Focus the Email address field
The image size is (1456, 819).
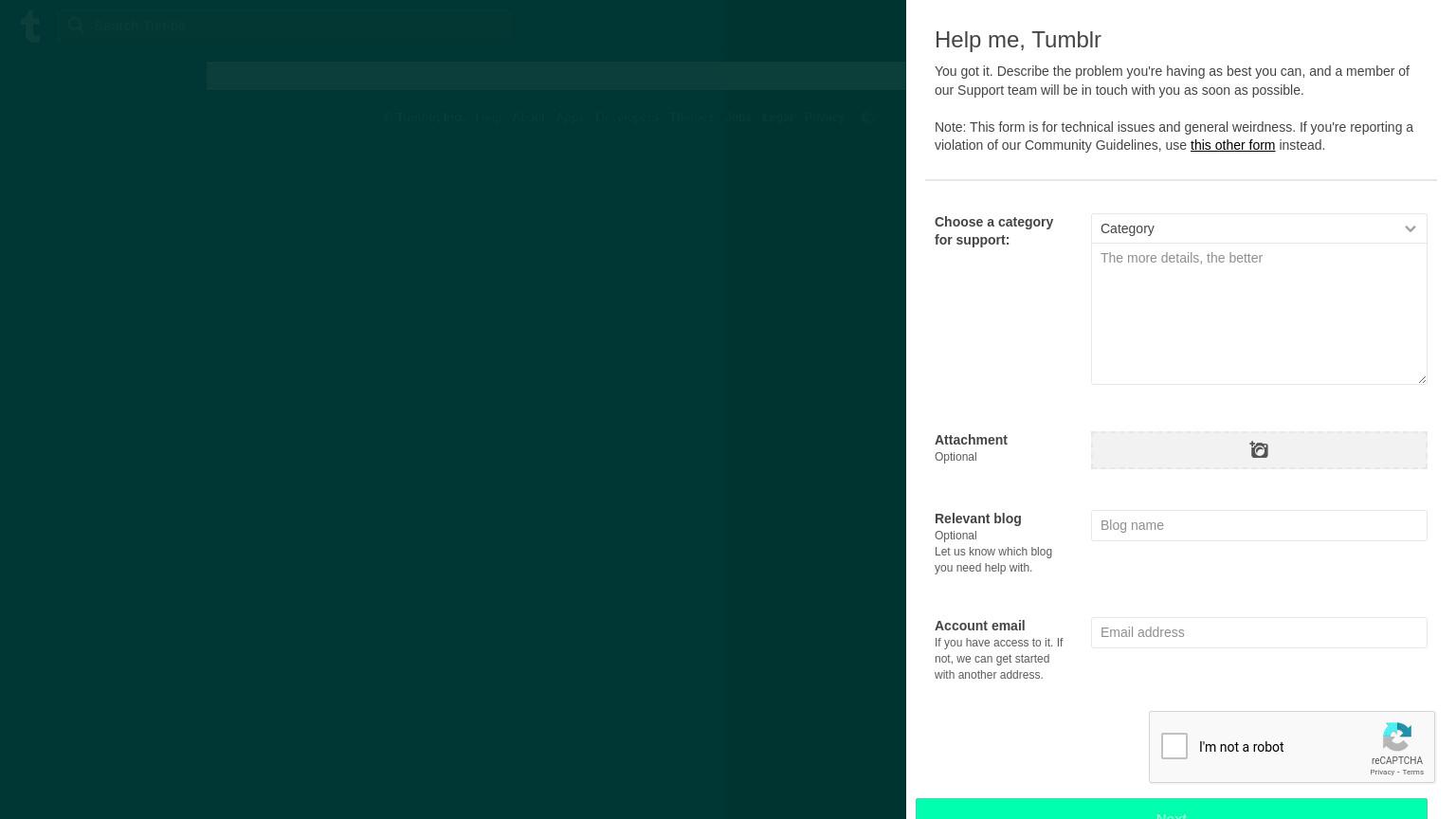(1259, 632)
